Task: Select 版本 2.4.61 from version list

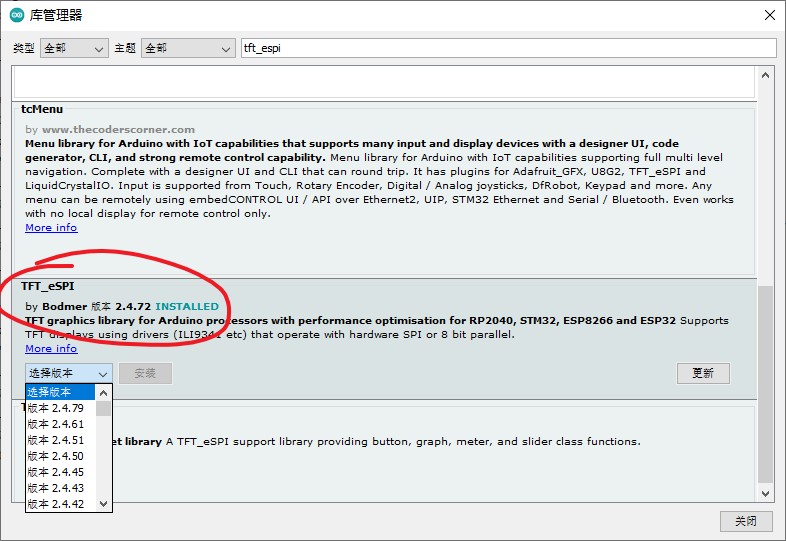Action: tap(61, 424)
